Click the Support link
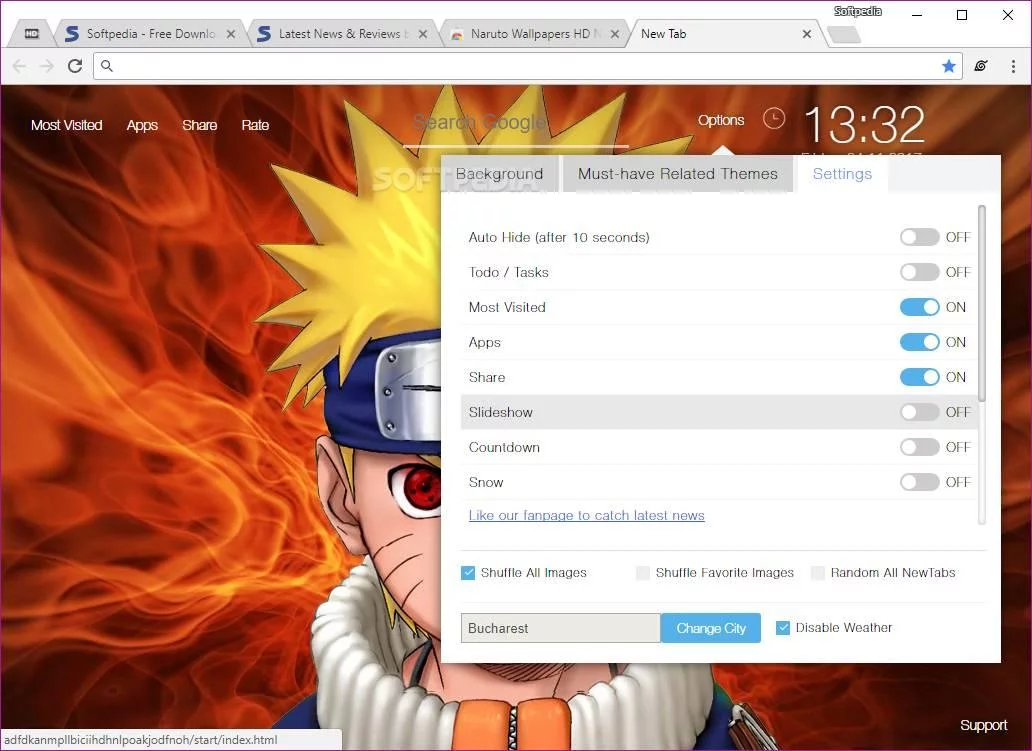The height and width of the screenshot is (751, 1032). point(983,725)
